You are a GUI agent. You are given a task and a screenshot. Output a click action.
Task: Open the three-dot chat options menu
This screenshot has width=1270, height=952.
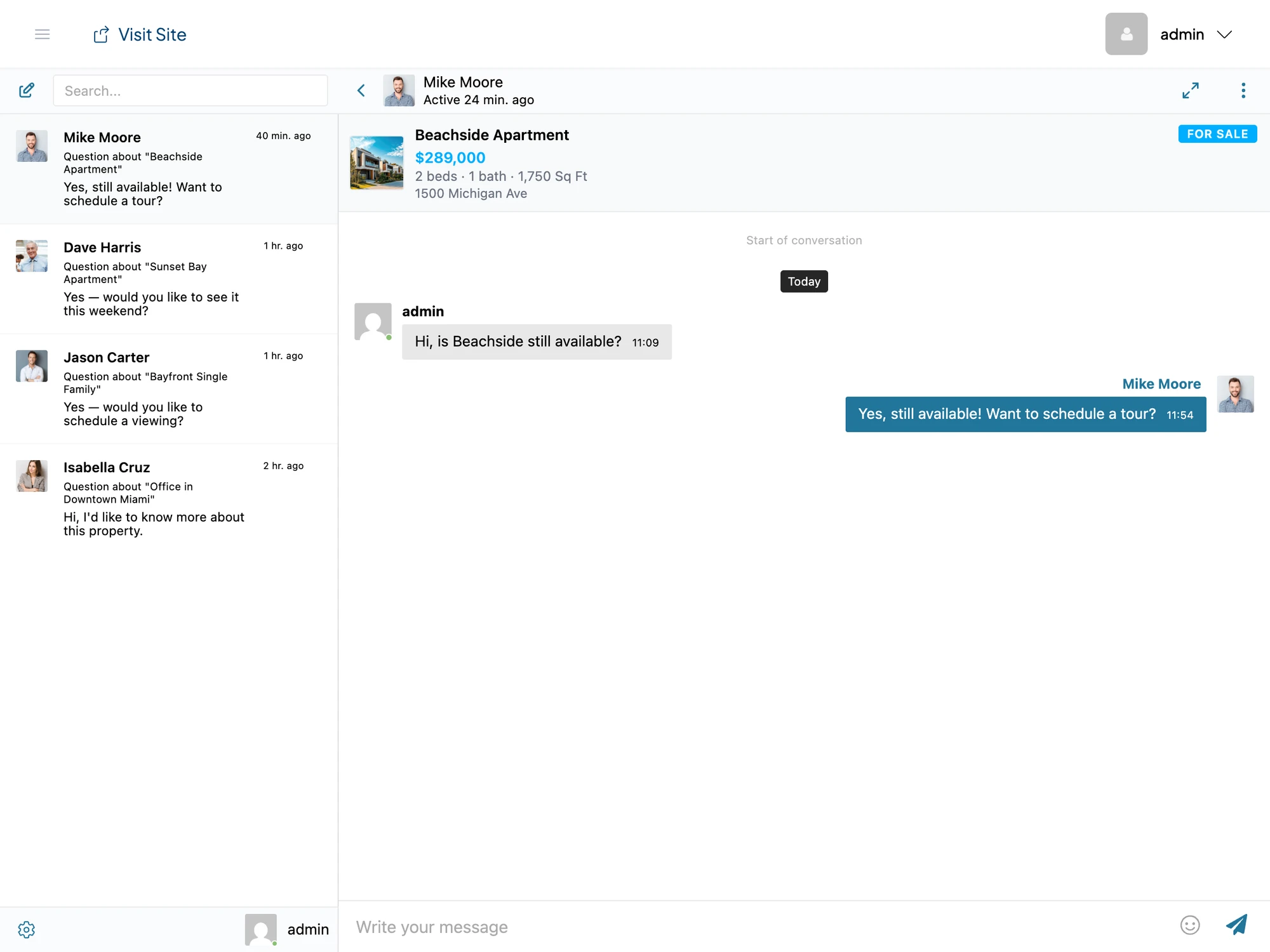coord(1243,91)
